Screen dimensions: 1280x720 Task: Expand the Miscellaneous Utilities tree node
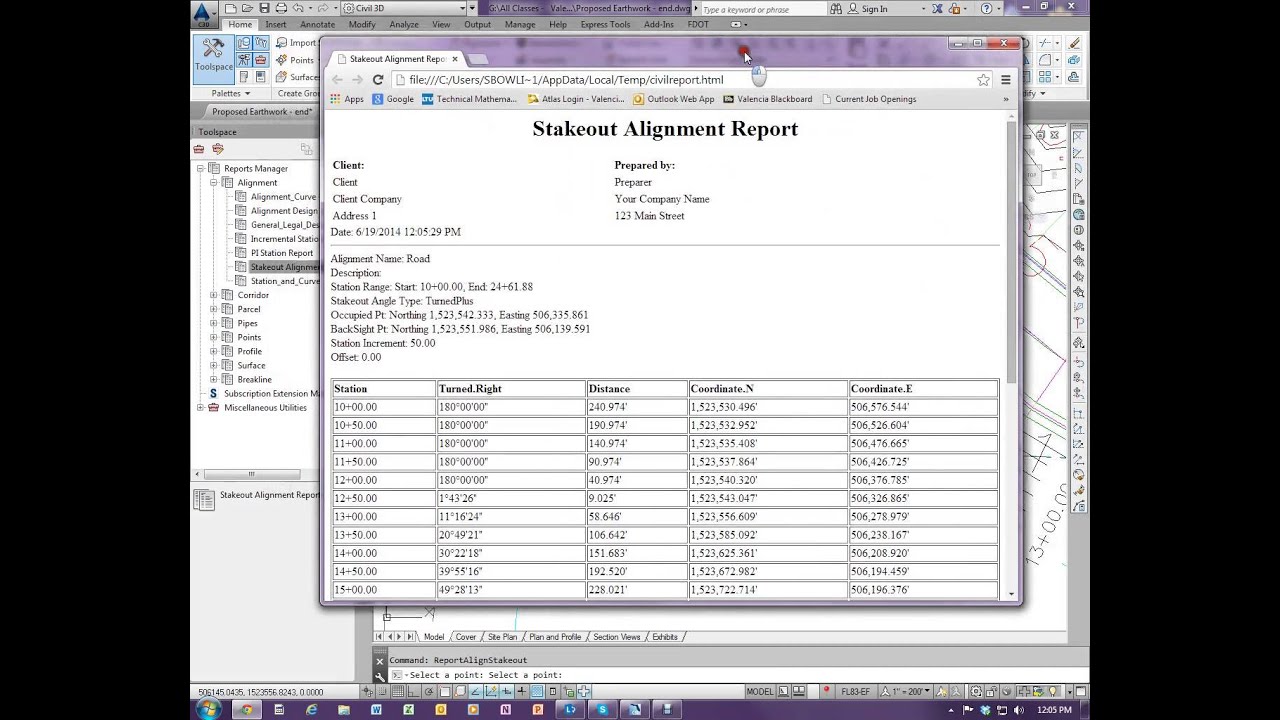tap(200, 408)
